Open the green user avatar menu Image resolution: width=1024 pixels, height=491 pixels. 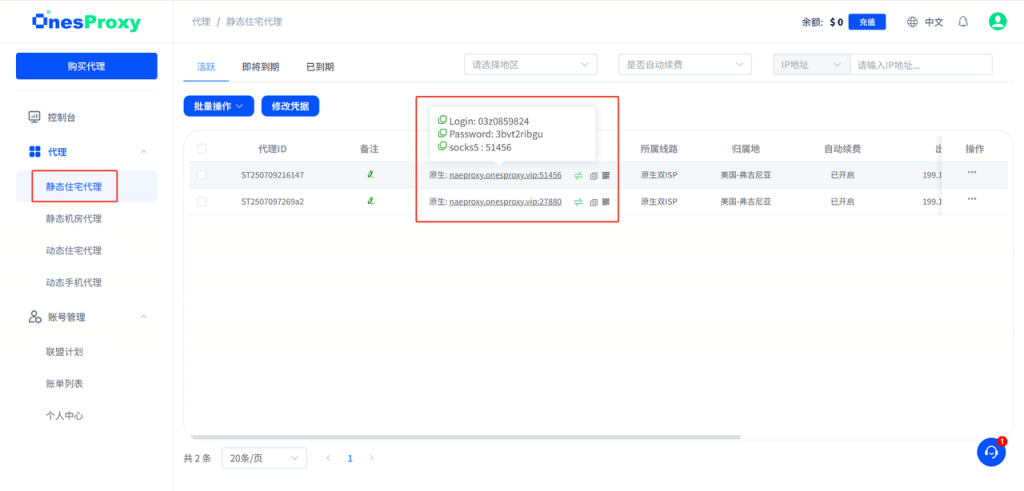pyautogui.click(x=997, y=21)
